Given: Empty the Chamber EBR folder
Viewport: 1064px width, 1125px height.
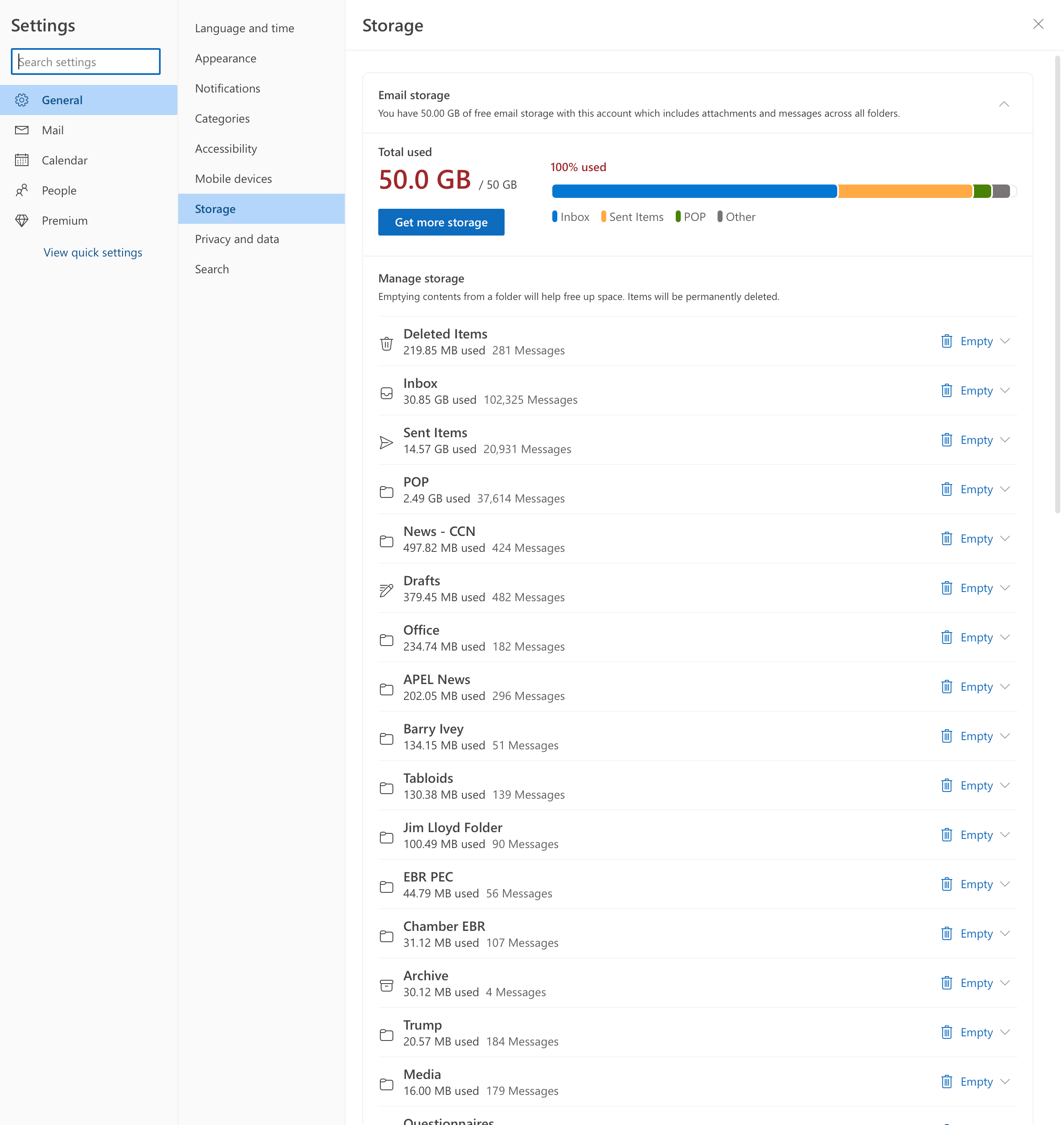Looking at the screenshot, I should click(967, 933).
